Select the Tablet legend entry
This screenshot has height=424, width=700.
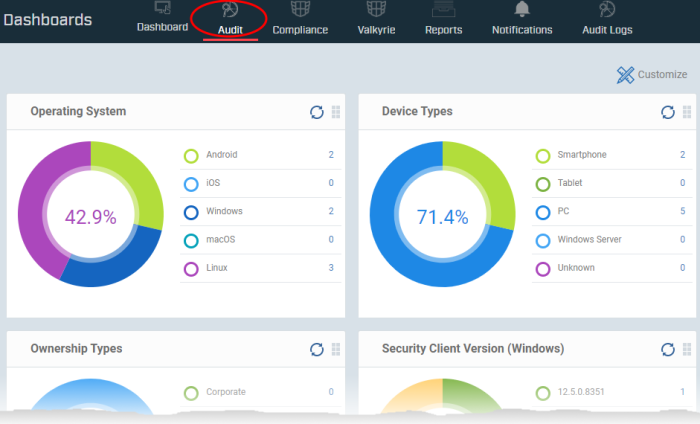[x=612, y=183]
